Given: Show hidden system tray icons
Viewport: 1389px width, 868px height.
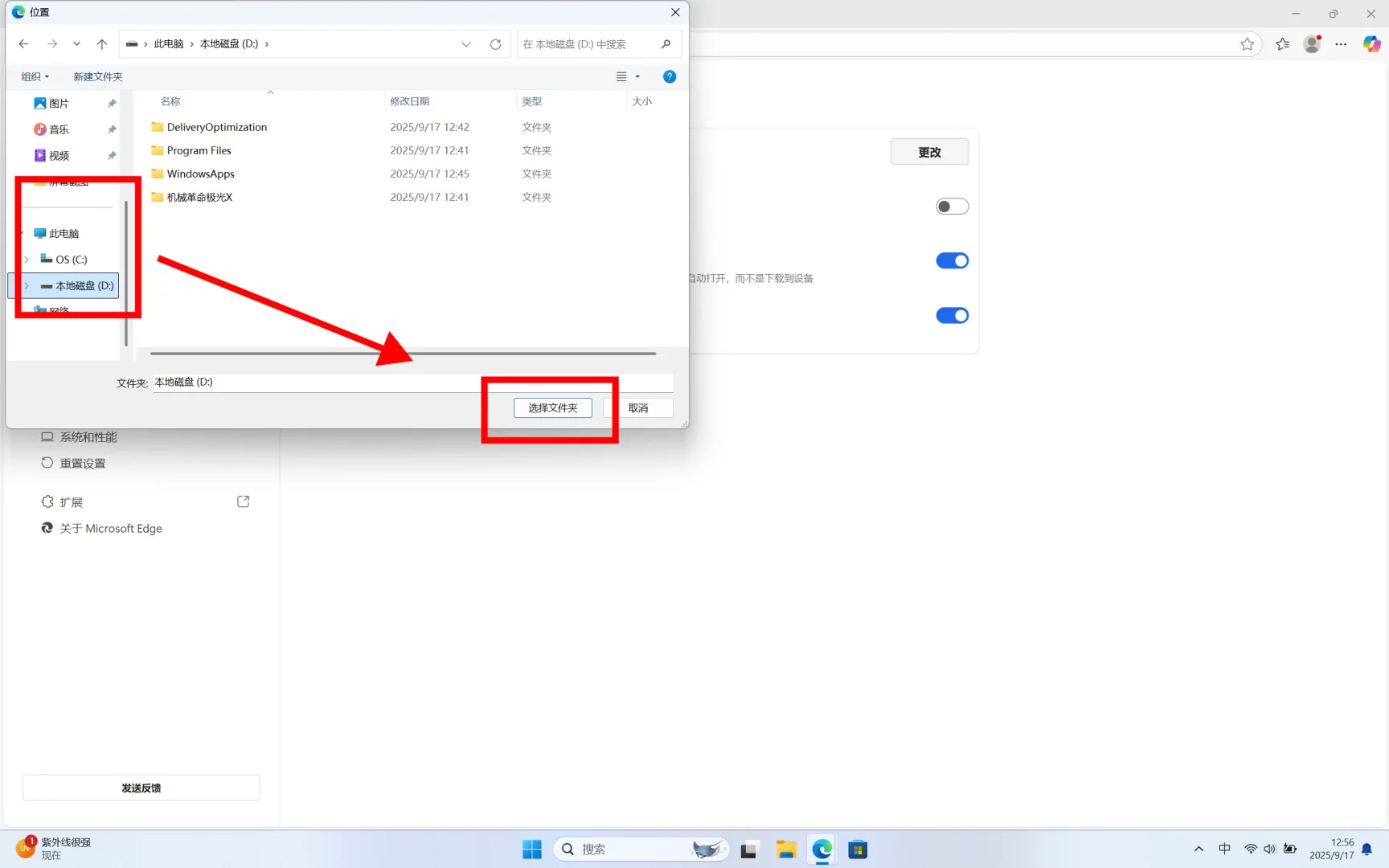Looking at the screenshot, I should click(x=1198, y=850).
